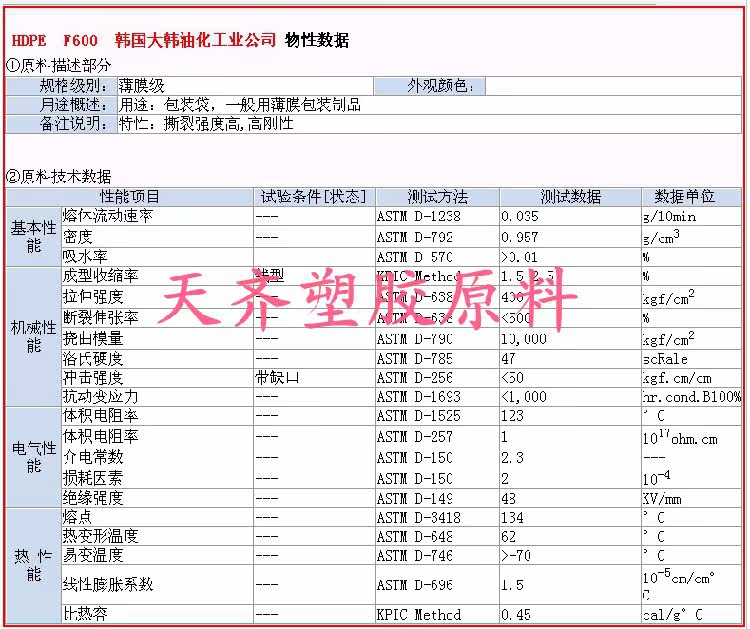The image size is (750, 629).
Task: Select the 熔点 row label
Action: pos(77,517)
